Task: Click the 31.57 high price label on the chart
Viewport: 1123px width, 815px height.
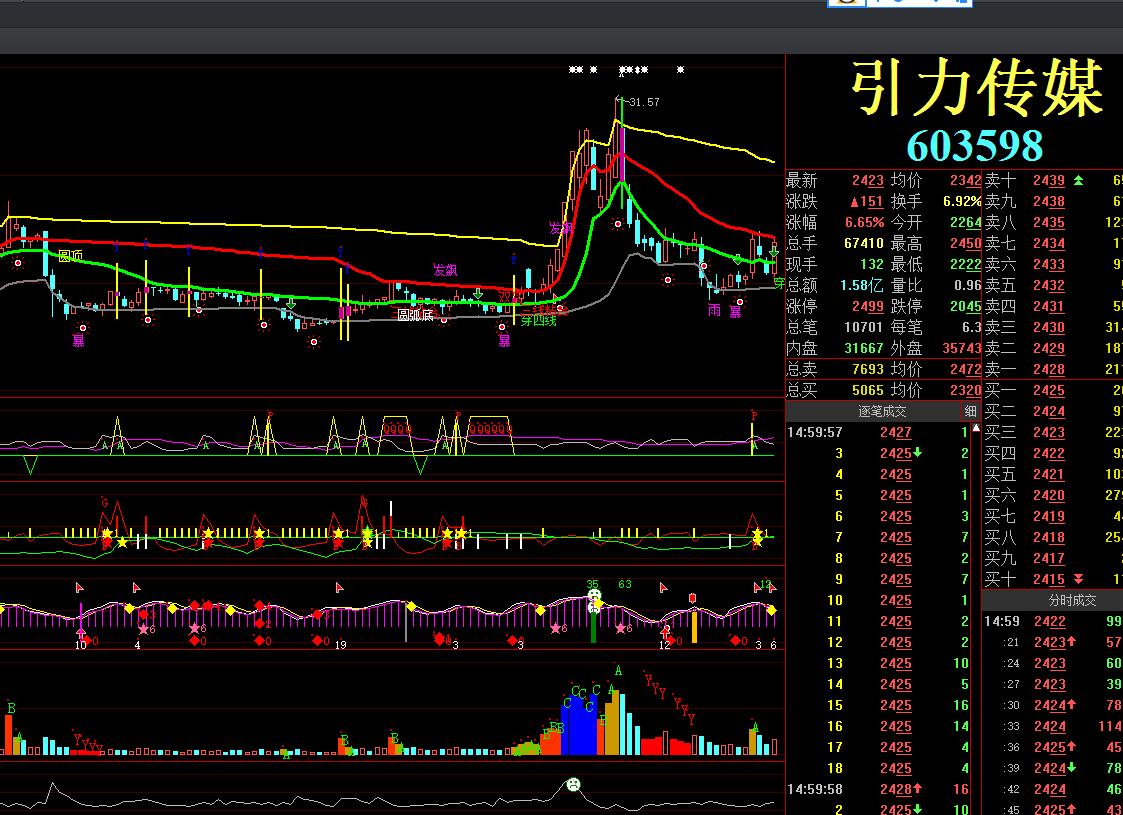Action: [x=643, y=102]
